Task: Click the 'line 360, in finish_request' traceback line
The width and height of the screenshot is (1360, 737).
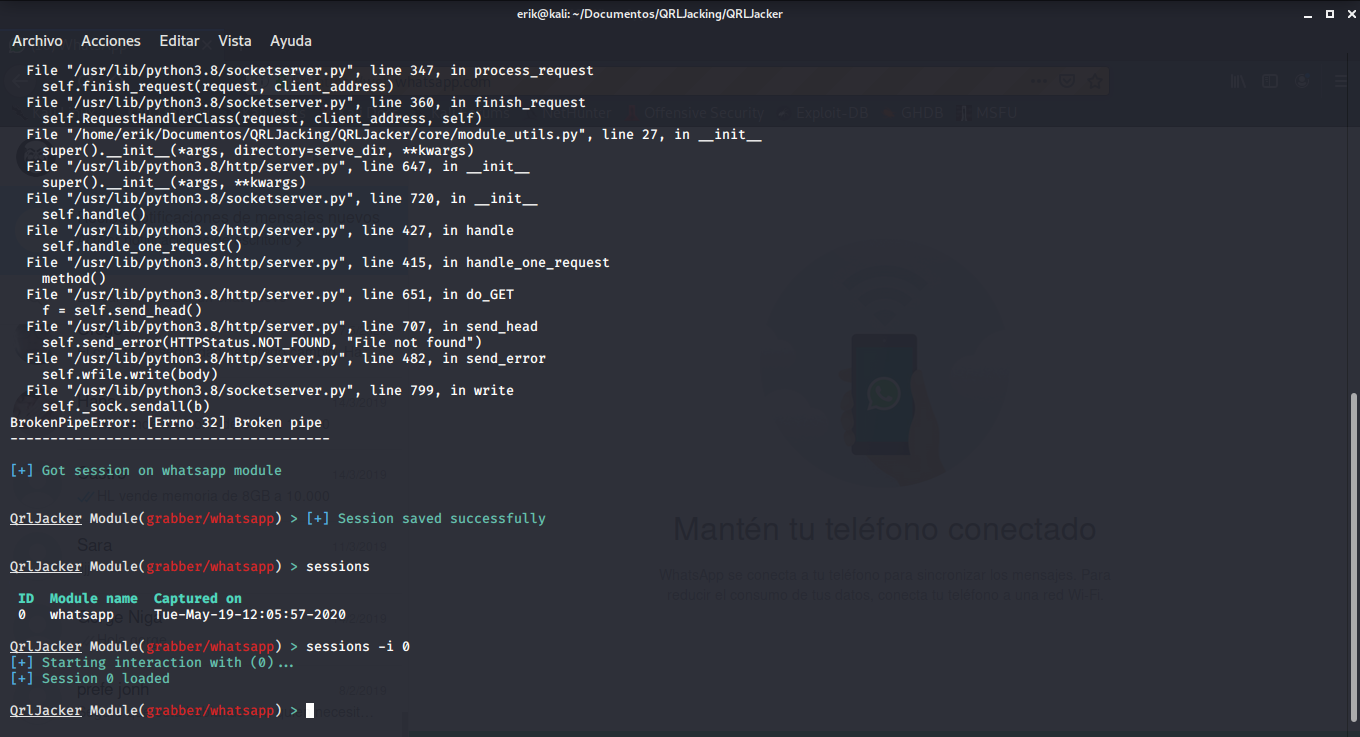Action: click(306, 102)
